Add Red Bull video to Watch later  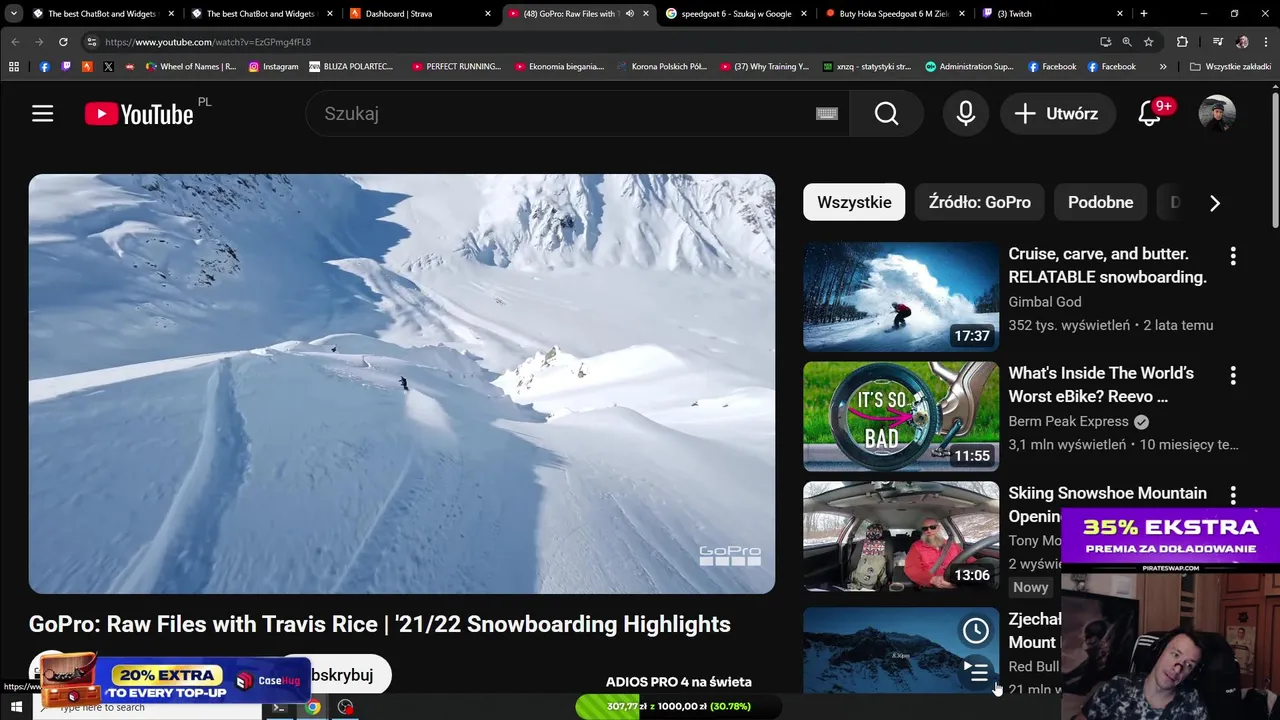click(x=975, y=630)
